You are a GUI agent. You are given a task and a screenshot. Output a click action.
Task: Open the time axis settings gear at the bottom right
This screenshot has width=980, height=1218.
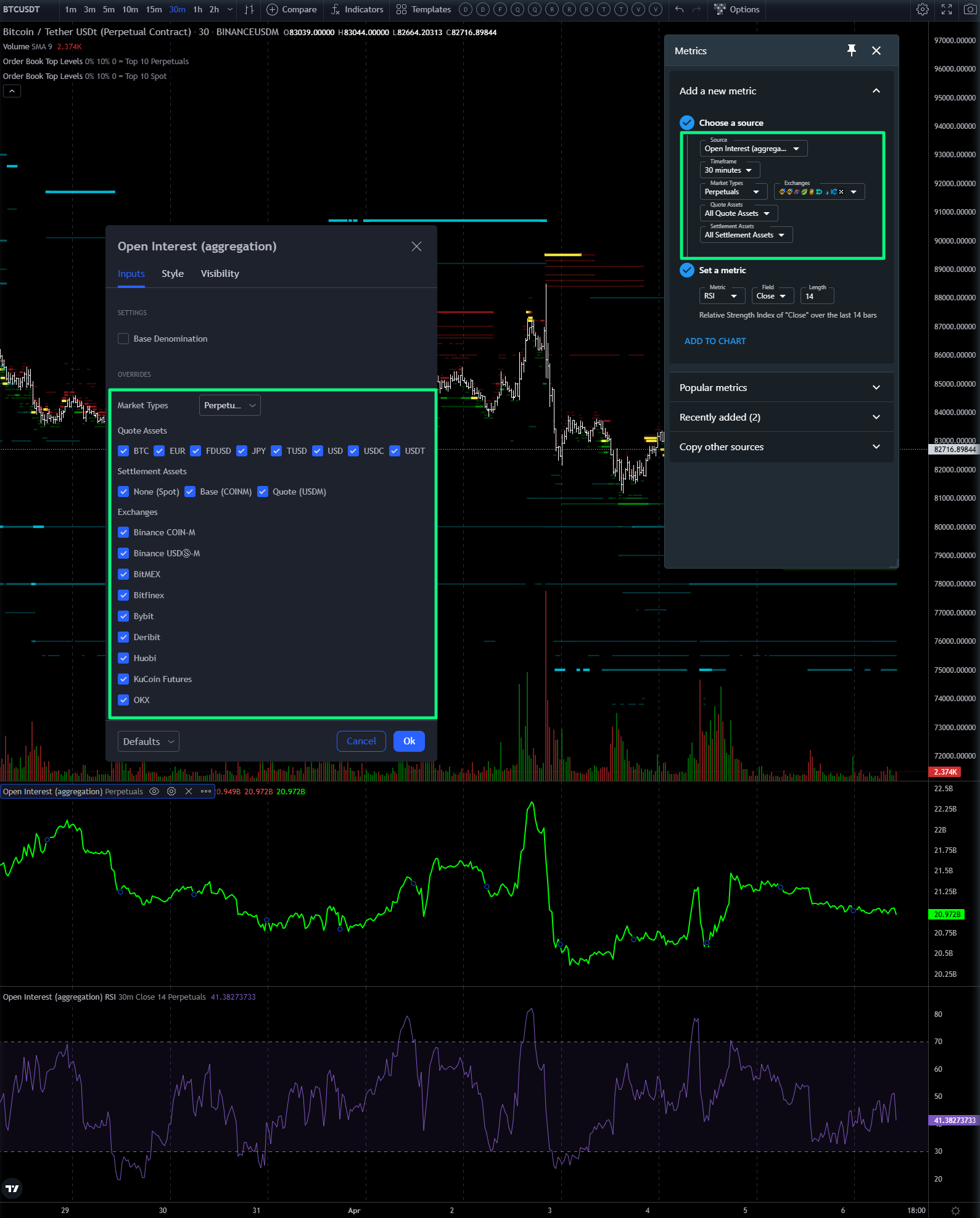pyautogui.click(x=955, y=1211)
